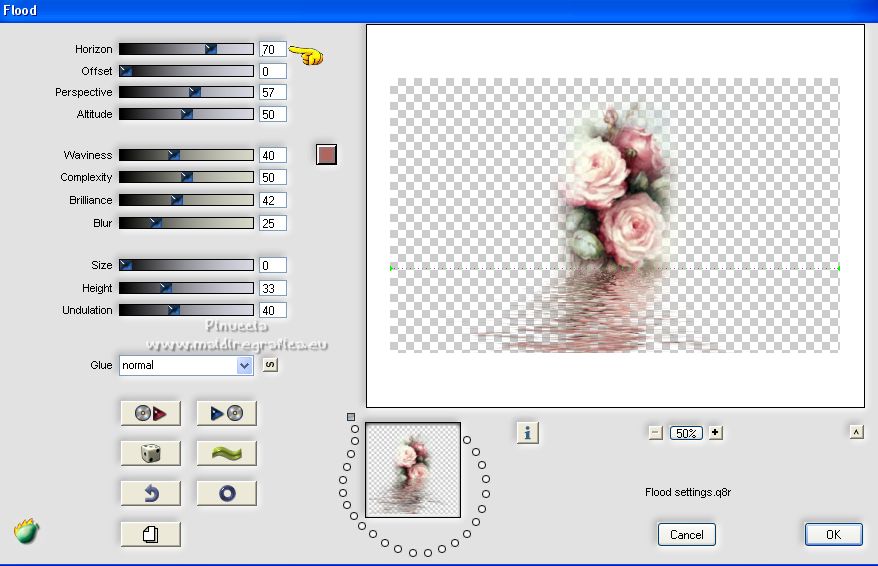This screenshot has width=878, height=566.
Task: Open the info button
Action: coord(527,433)
